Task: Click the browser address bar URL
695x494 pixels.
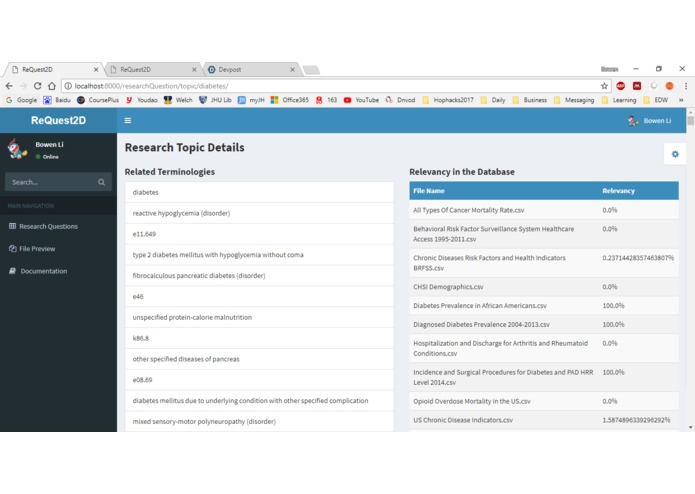Action: click(151, 86)
